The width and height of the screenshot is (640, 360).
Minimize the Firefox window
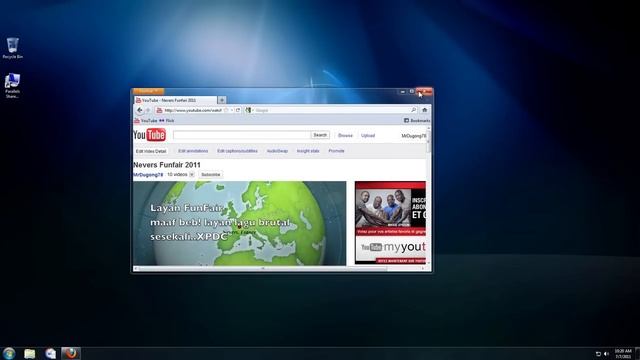click(x=402, y=91)
